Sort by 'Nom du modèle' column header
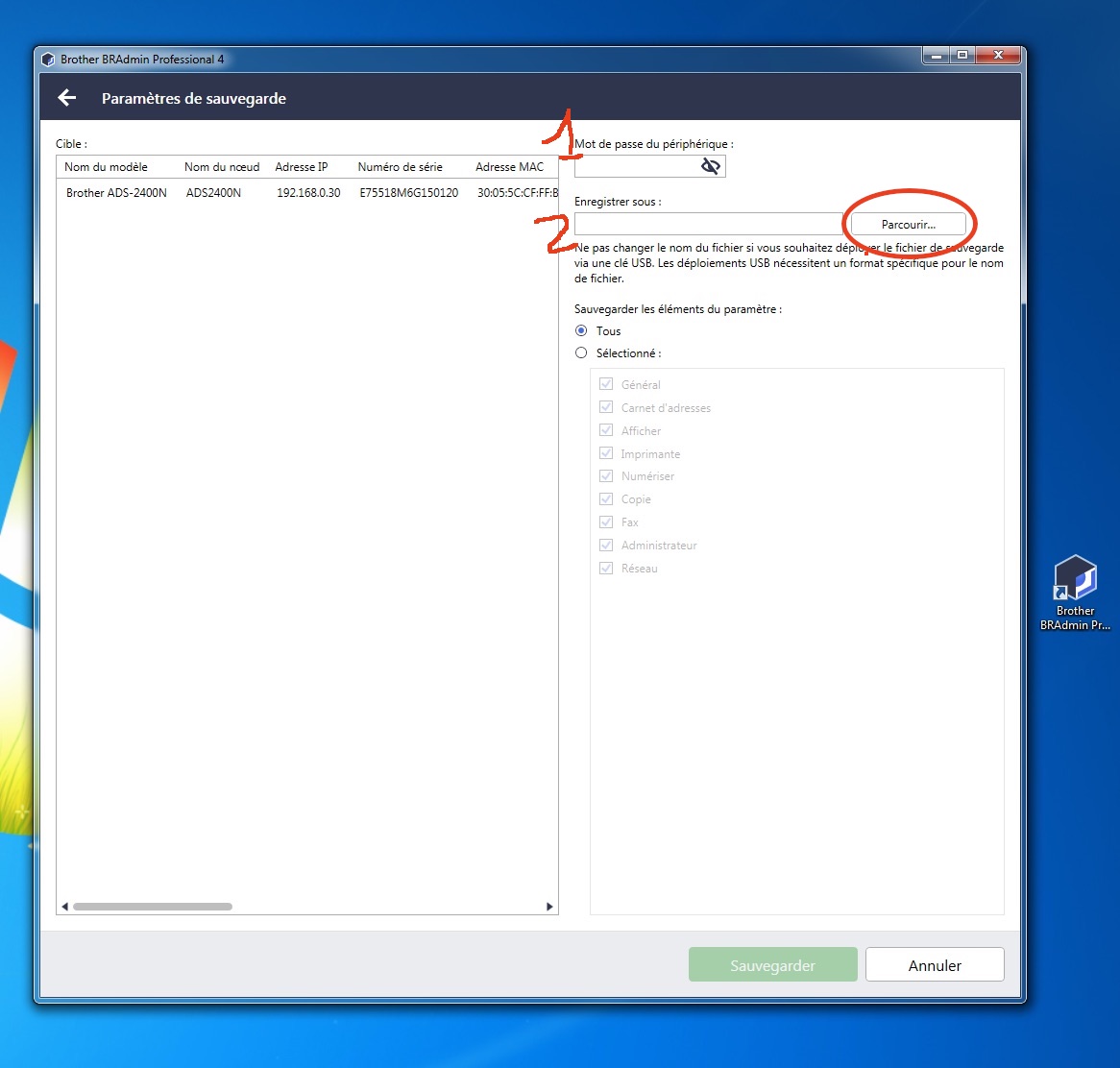Viewport: 1120px width, 1068px height. coord(107,167)
